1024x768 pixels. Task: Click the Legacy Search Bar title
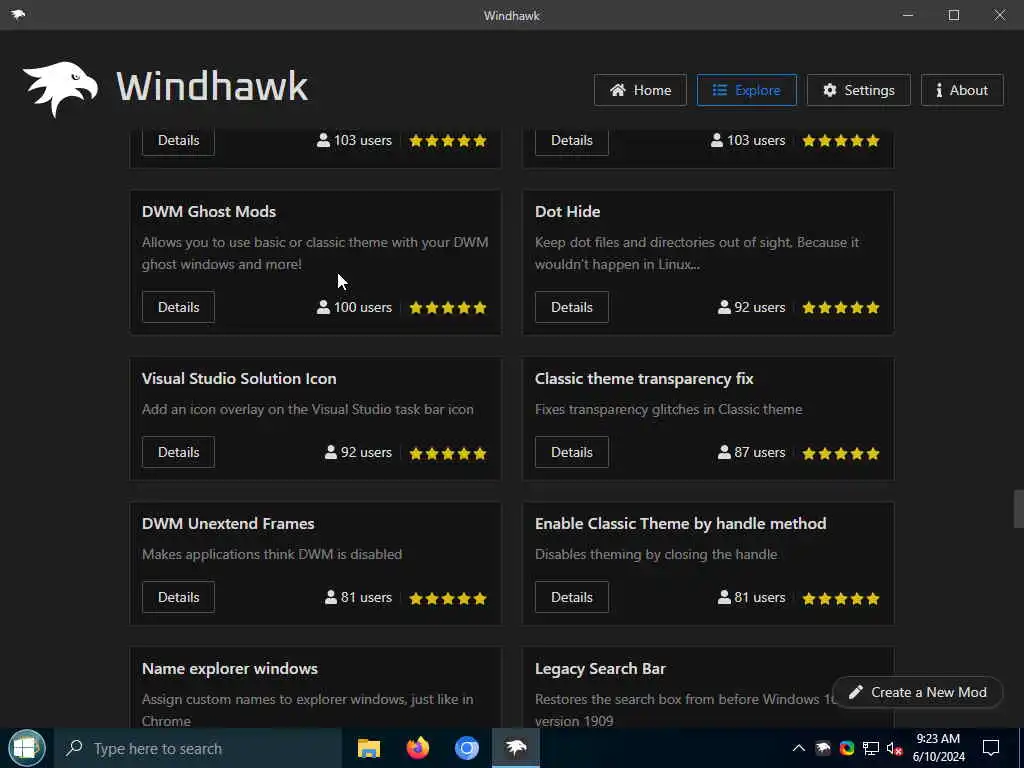click(600, 669)
